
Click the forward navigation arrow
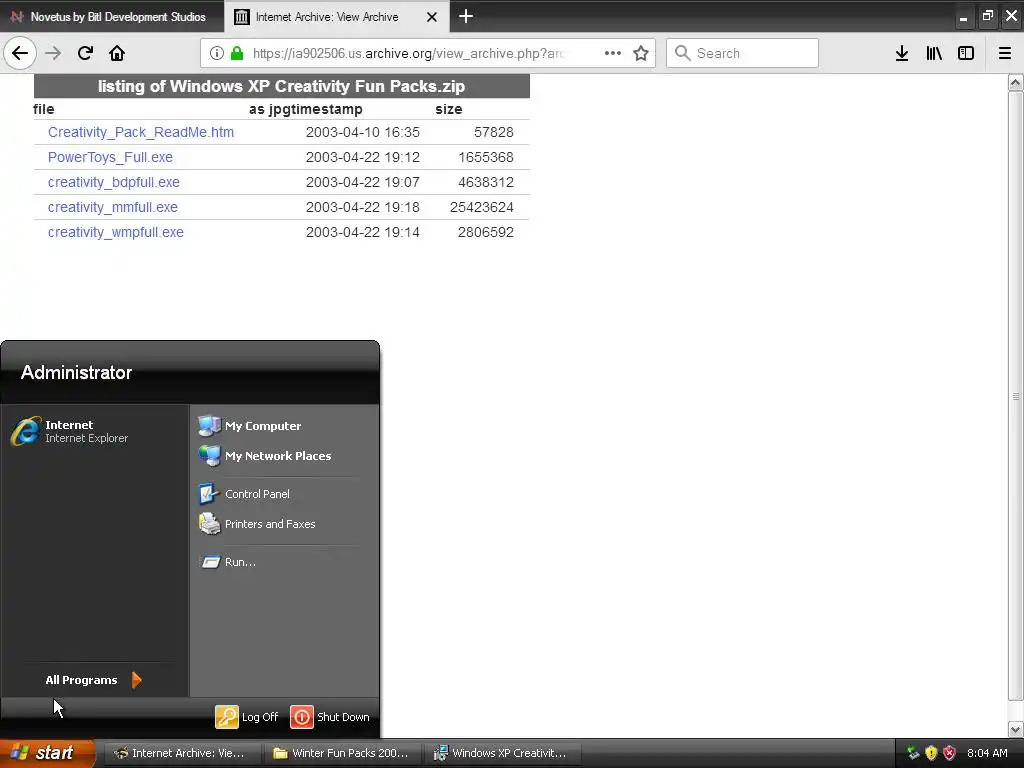[53, 54]
